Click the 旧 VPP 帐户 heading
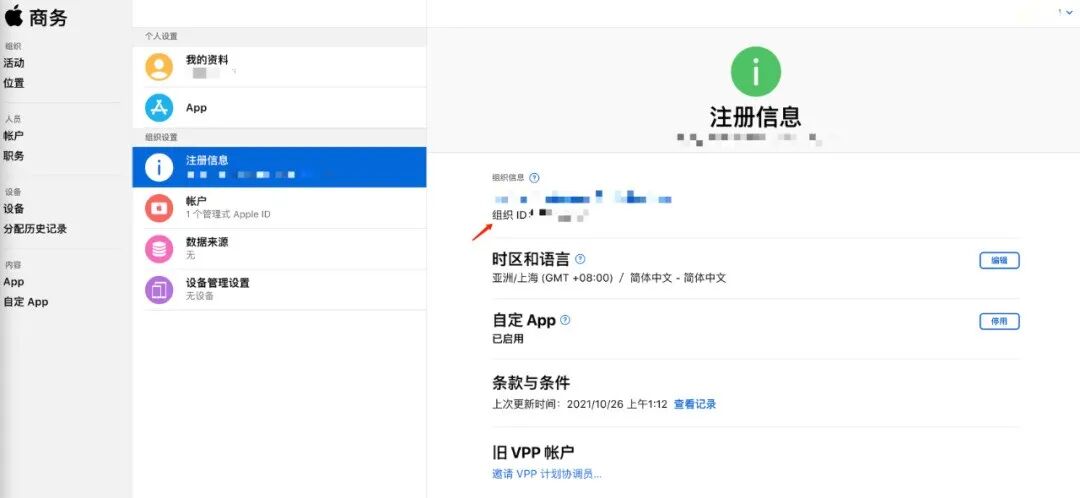This screenshot has height=498, width=1080. pyautogui.click(x=533, y=453)
